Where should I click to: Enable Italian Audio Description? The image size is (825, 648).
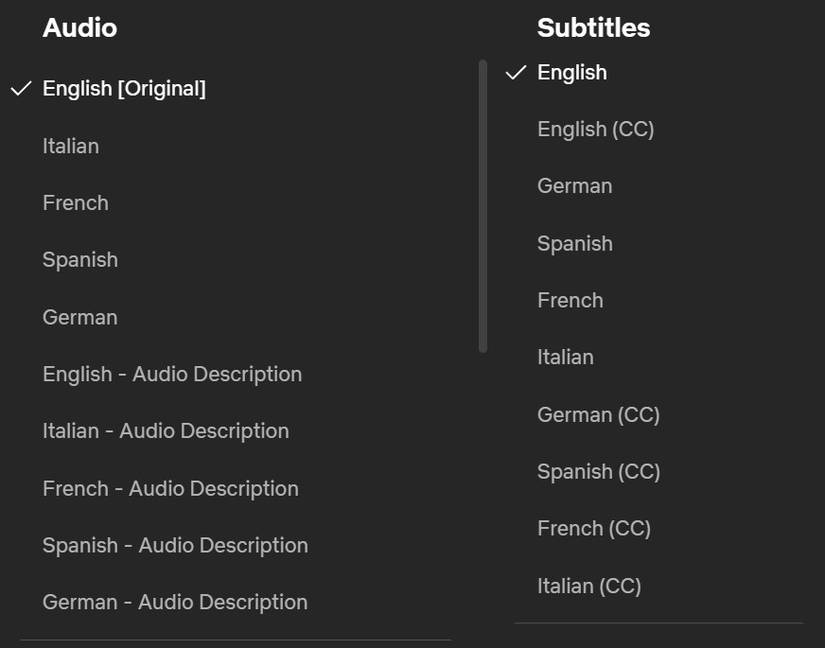click(166, 431)
